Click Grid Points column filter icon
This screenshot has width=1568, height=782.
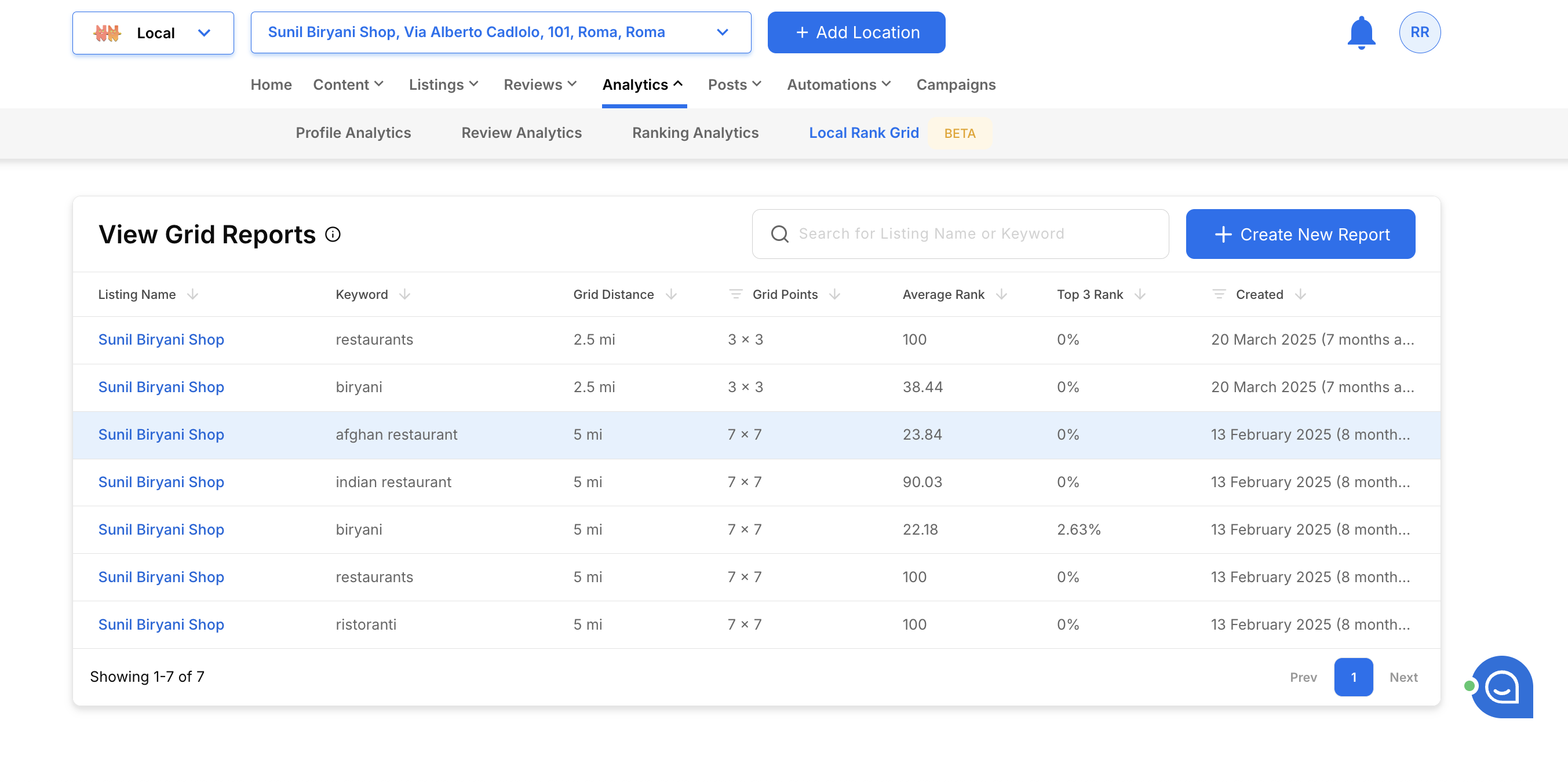pos(735,294)
